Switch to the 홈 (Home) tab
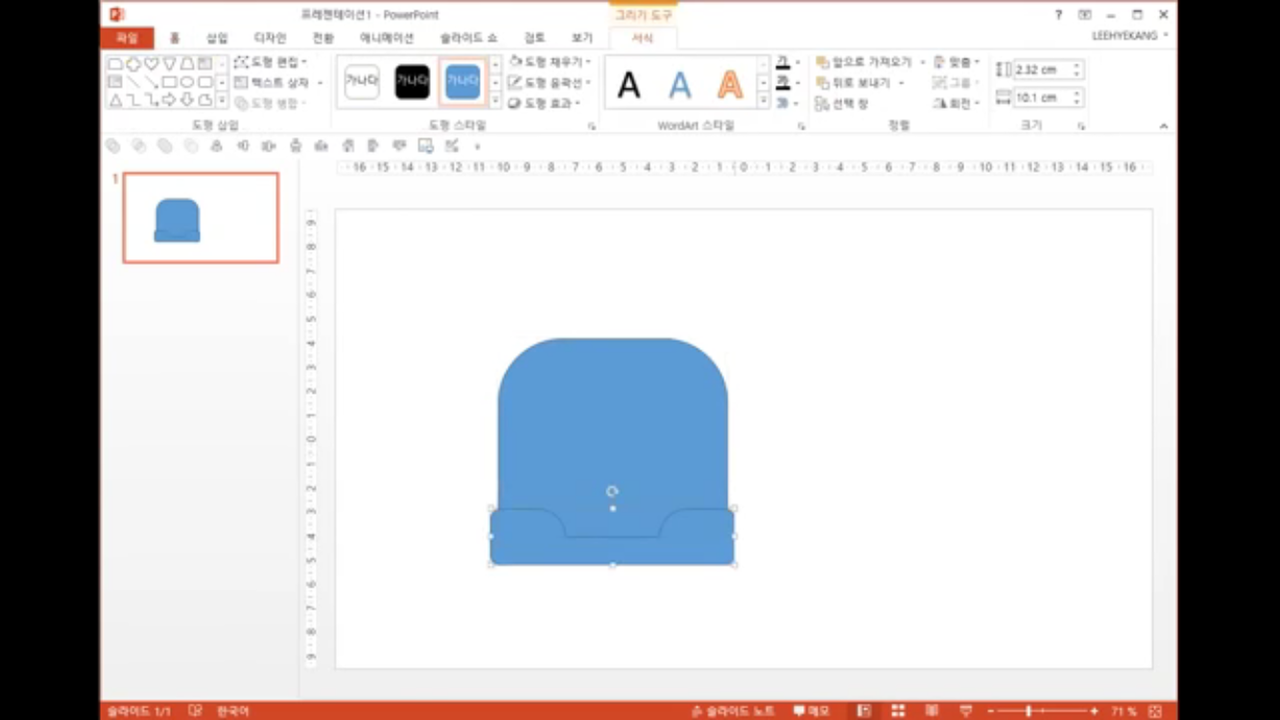Image resolution: width=1280 pixels, height=720 pixels. click(x=175, y=38)
